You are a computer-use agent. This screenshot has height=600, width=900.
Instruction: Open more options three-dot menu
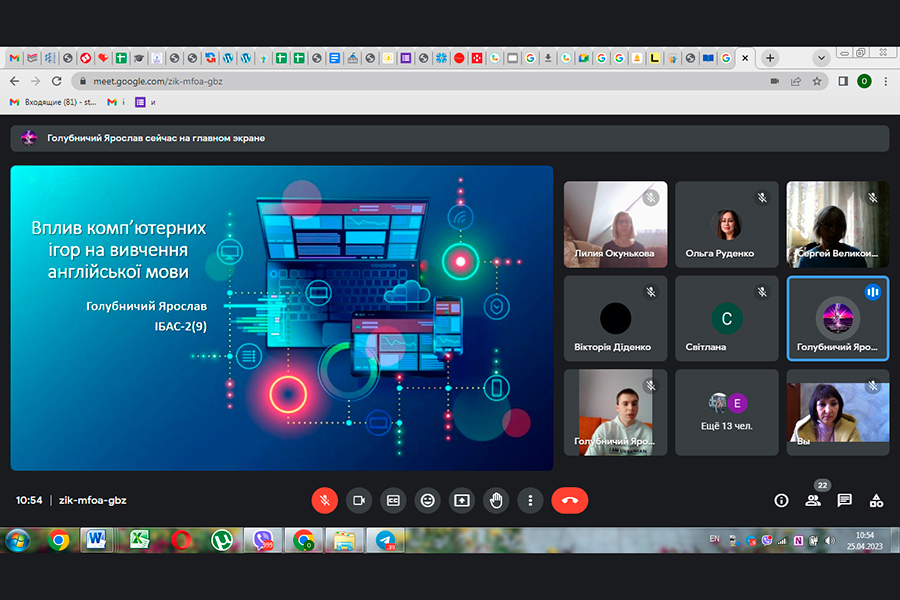531,500
